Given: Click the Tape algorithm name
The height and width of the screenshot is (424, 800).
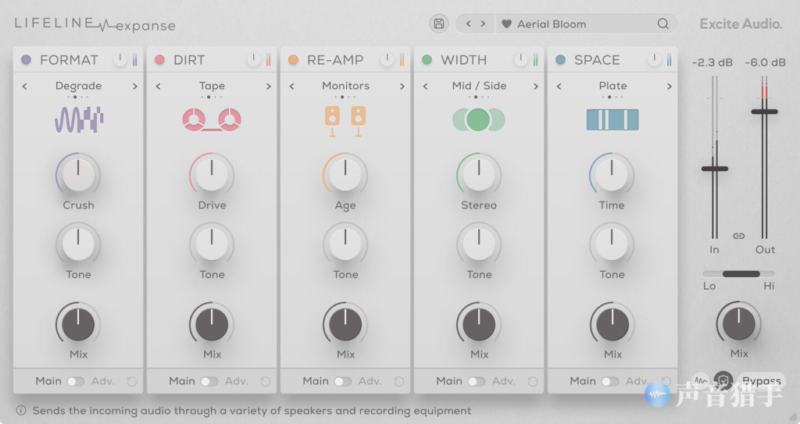Looking at the screenshot, I should [x=212, y=86].
